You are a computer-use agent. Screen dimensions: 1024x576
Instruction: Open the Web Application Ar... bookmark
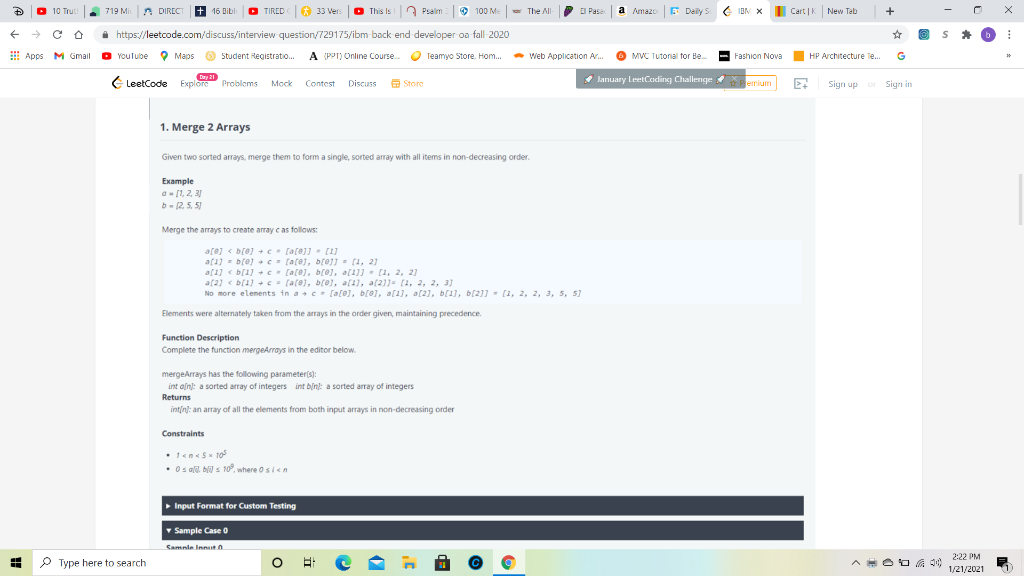tap(558, 56)
